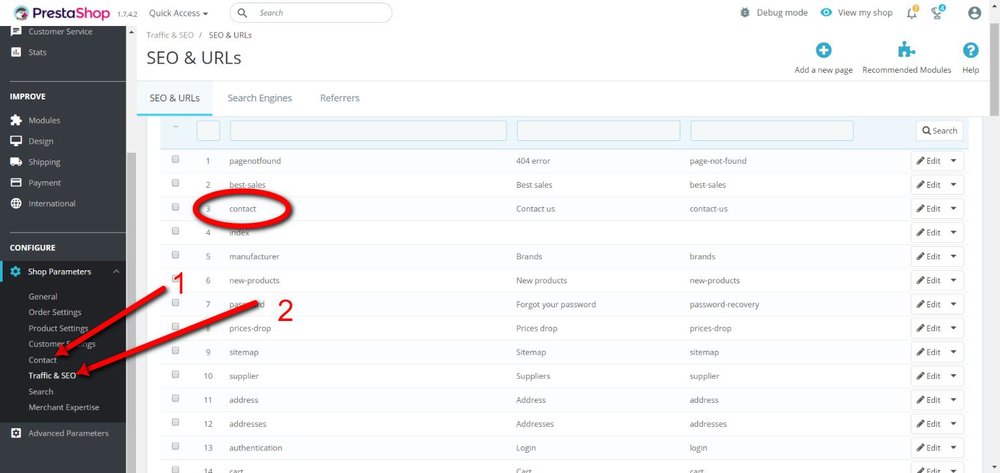Select the checkbox for contact row

[x=175, y=207]
